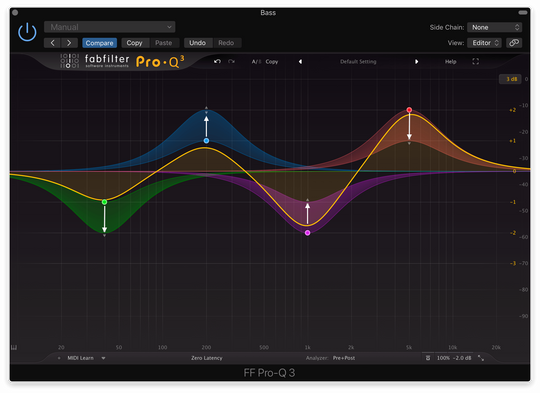Load the previous Logic preset with left chevron
Viewport: 540px width, 393px height.
(x=53, y=43)
